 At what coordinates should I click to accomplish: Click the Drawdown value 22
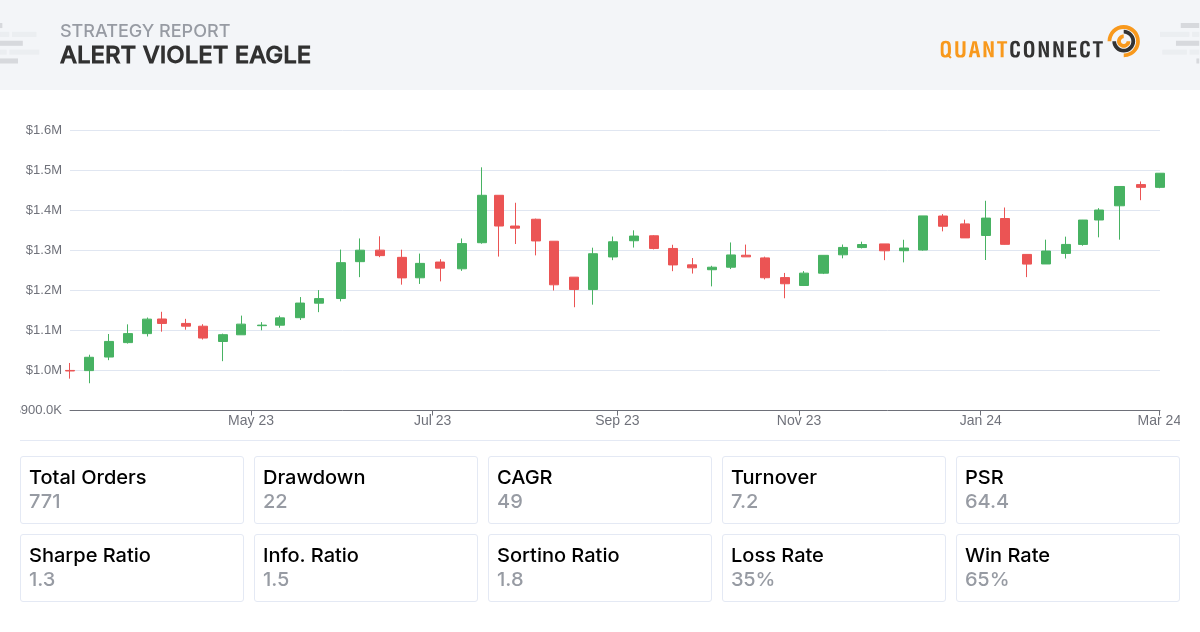tap(275, 501)
